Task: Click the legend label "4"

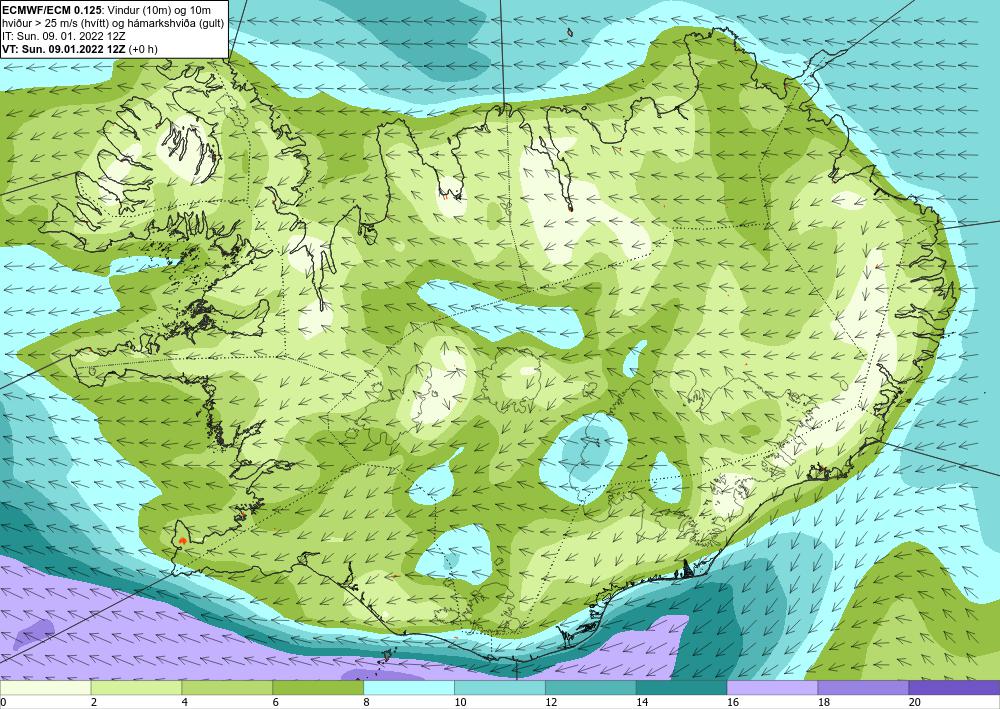Action: [x=185, y=703]
